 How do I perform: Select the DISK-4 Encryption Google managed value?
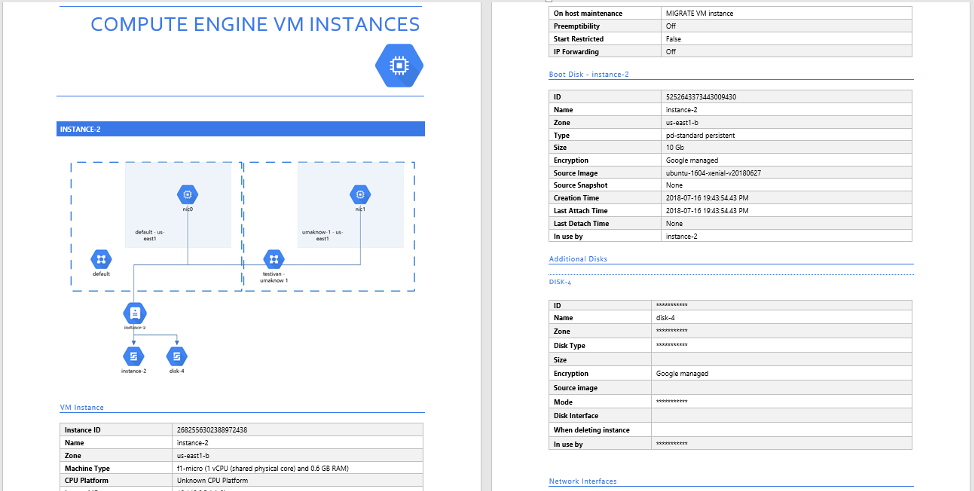[682, 374]
